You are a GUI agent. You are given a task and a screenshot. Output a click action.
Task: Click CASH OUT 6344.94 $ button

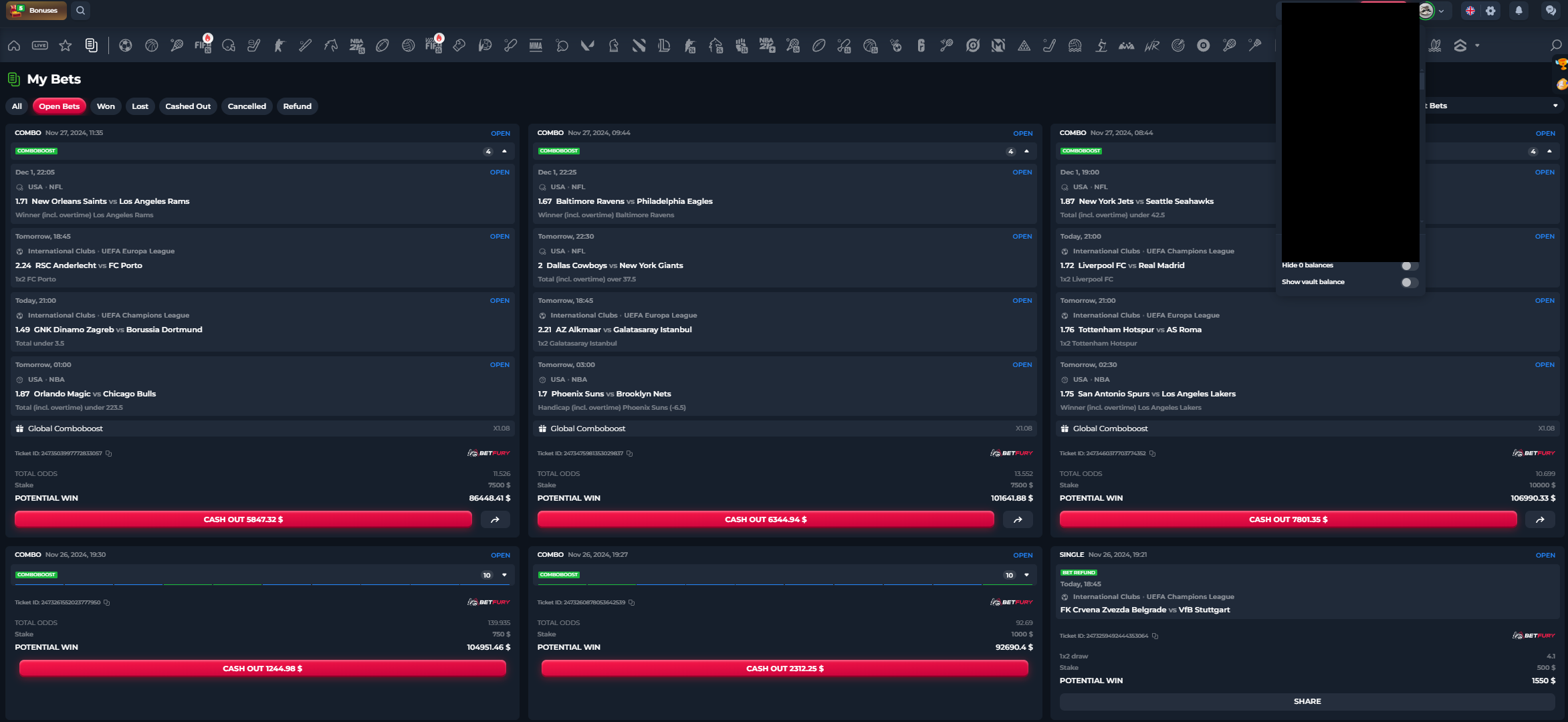pos(766,519)
